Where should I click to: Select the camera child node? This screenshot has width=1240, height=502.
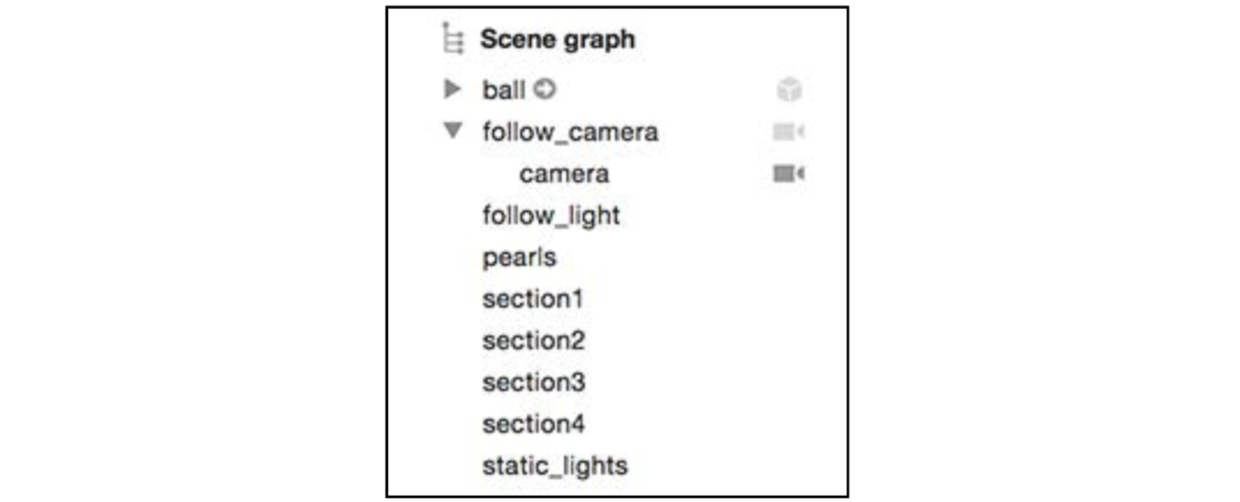point(564,174)
